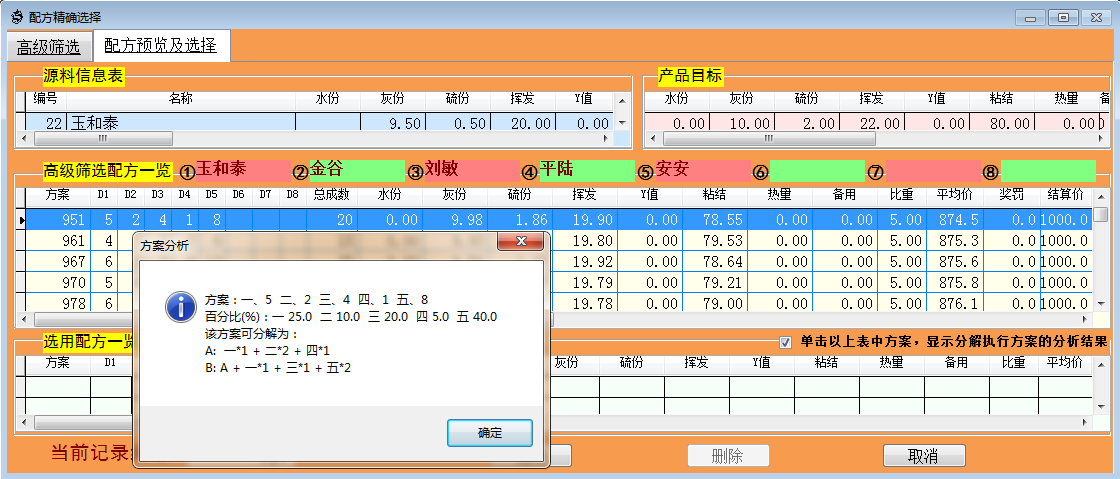Click down arrow of 源料信息表 vertical scrollbar
The width and height of the screenshot is (1120, 479).
coord(621,123)
